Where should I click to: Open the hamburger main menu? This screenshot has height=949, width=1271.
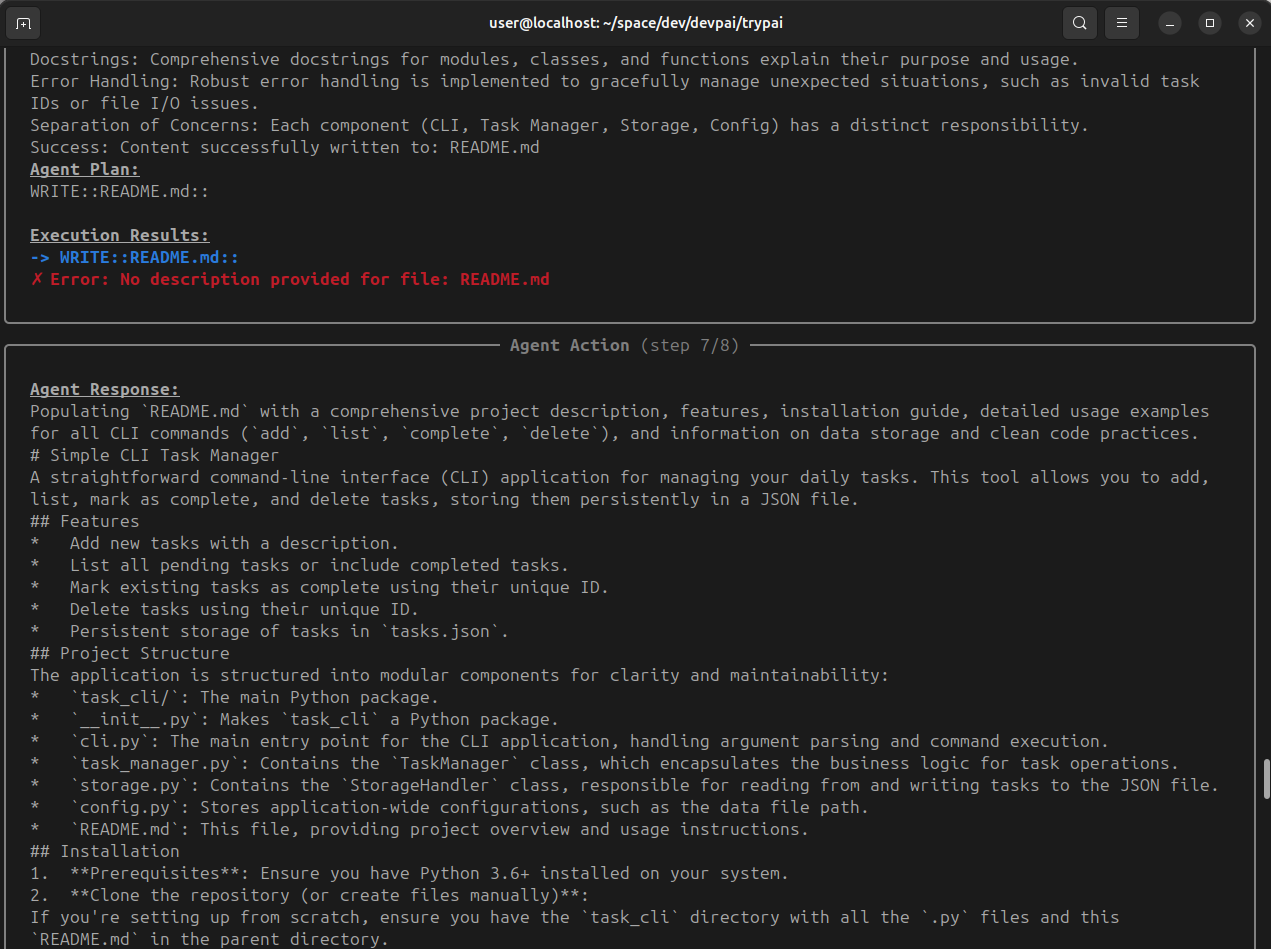click(x=1123, y=22)
